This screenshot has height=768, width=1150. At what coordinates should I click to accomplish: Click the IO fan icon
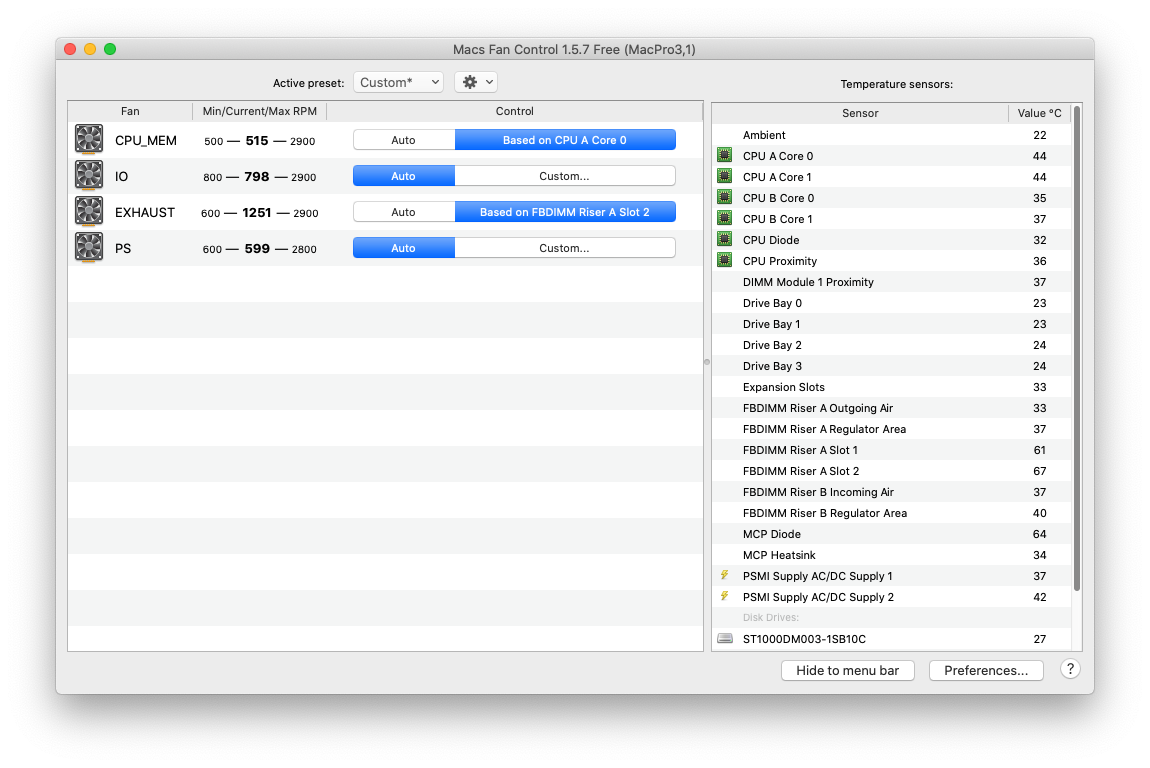89,175
